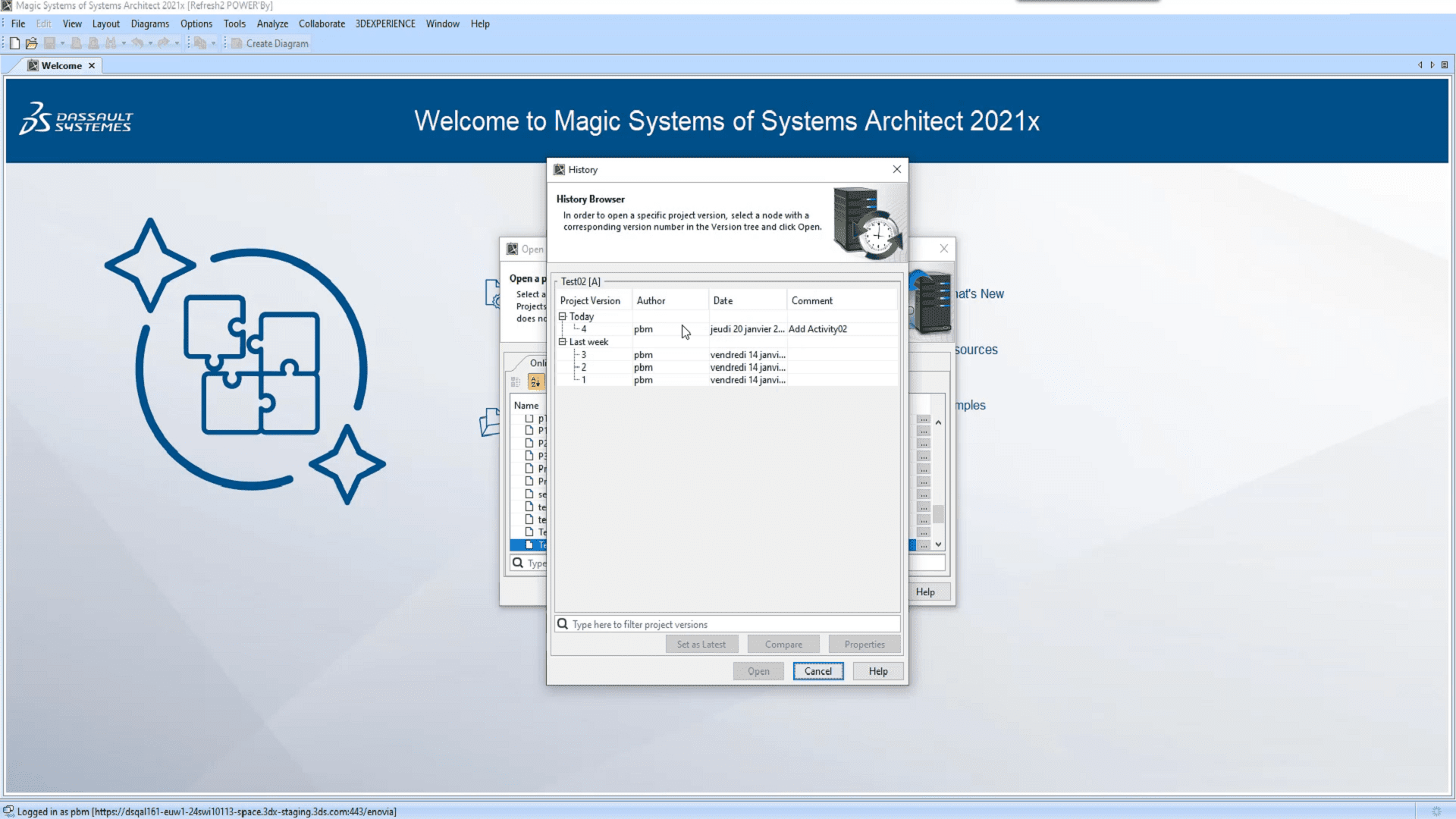The height and width of the screenshot is (819, 1456).
Task: Click the Set as Latest button
Action: 701,645
